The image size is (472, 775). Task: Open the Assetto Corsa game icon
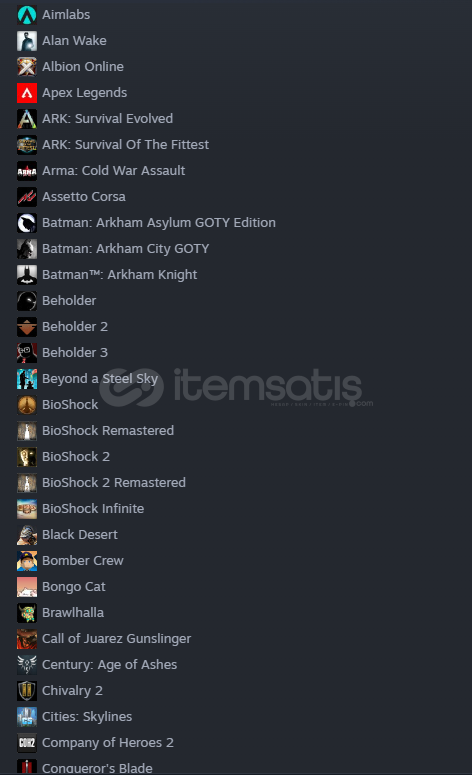(27, 197)
